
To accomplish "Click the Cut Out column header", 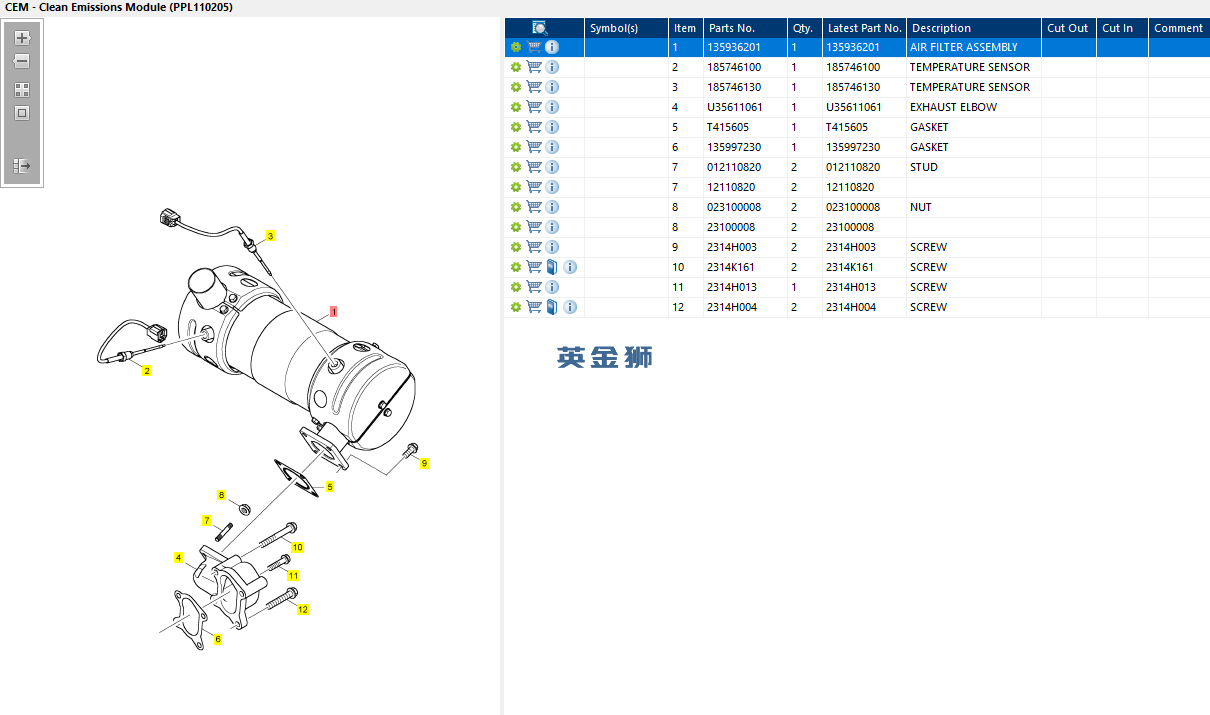I will 1068,28.
